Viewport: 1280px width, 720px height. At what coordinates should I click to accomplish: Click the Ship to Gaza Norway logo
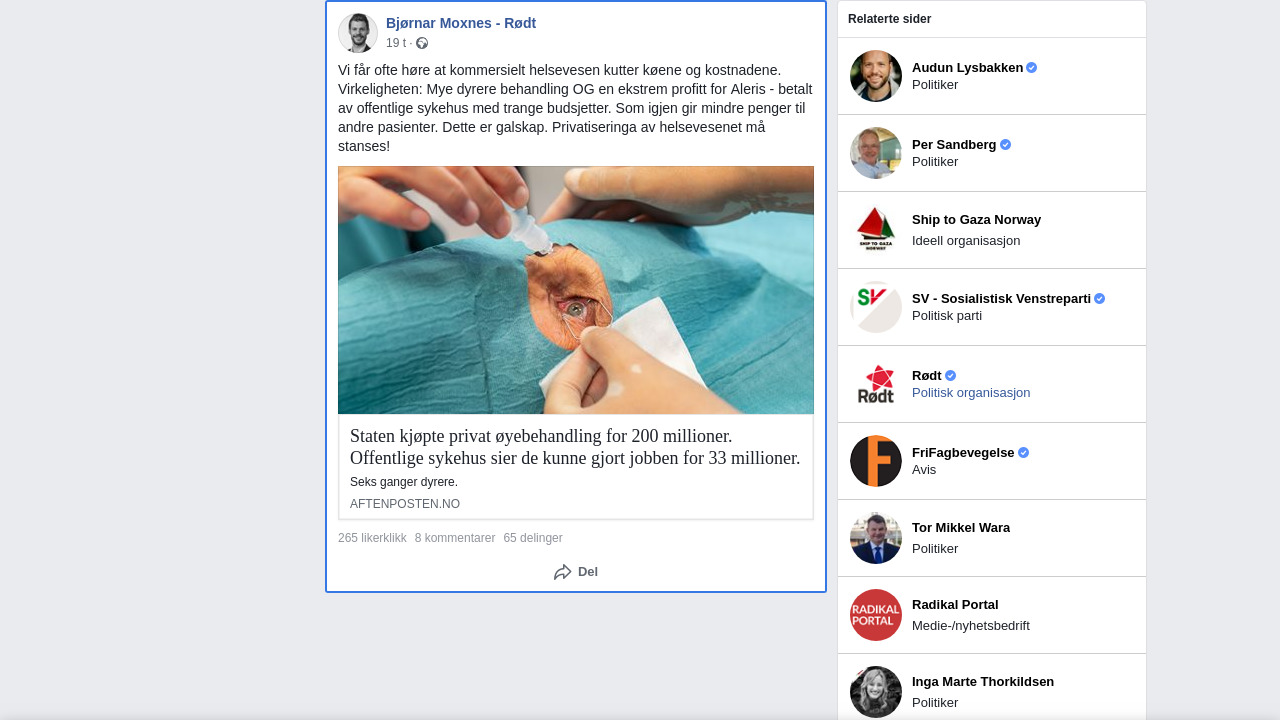click(x=876, y=230)
